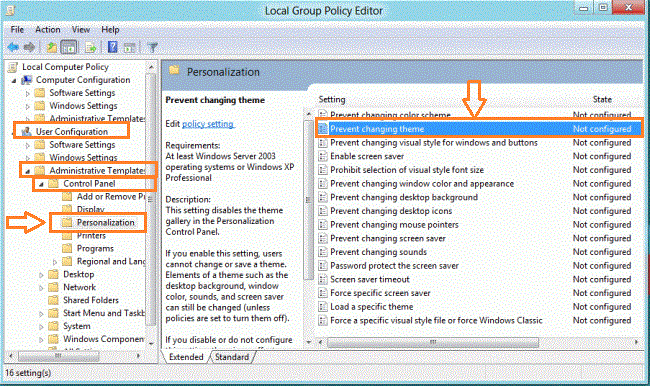This screenshot has height=386, width=650.
Task: Click the tree pane vertical scrollbar
Action: pos(151,200)
